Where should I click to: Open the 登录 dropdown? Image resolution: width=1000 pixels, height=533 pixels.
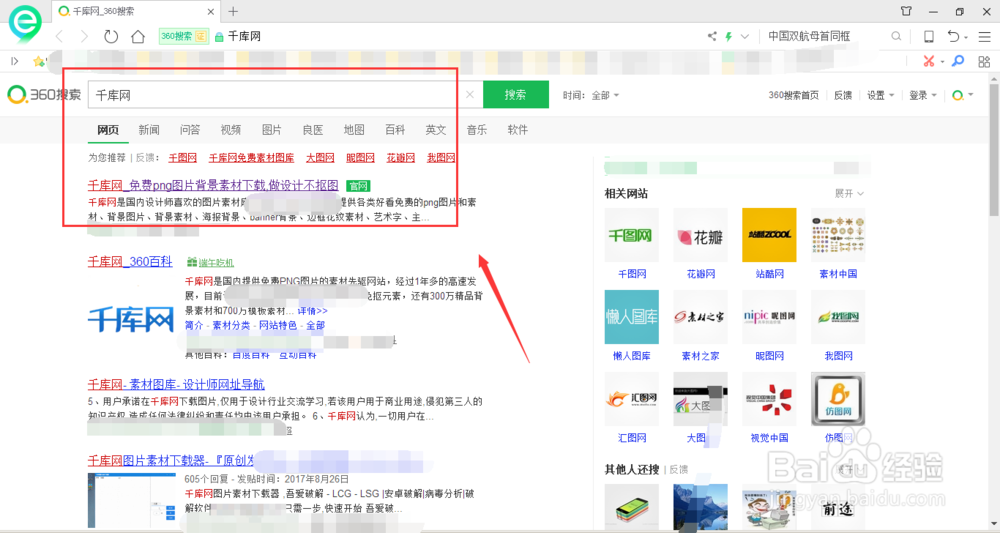923,95
